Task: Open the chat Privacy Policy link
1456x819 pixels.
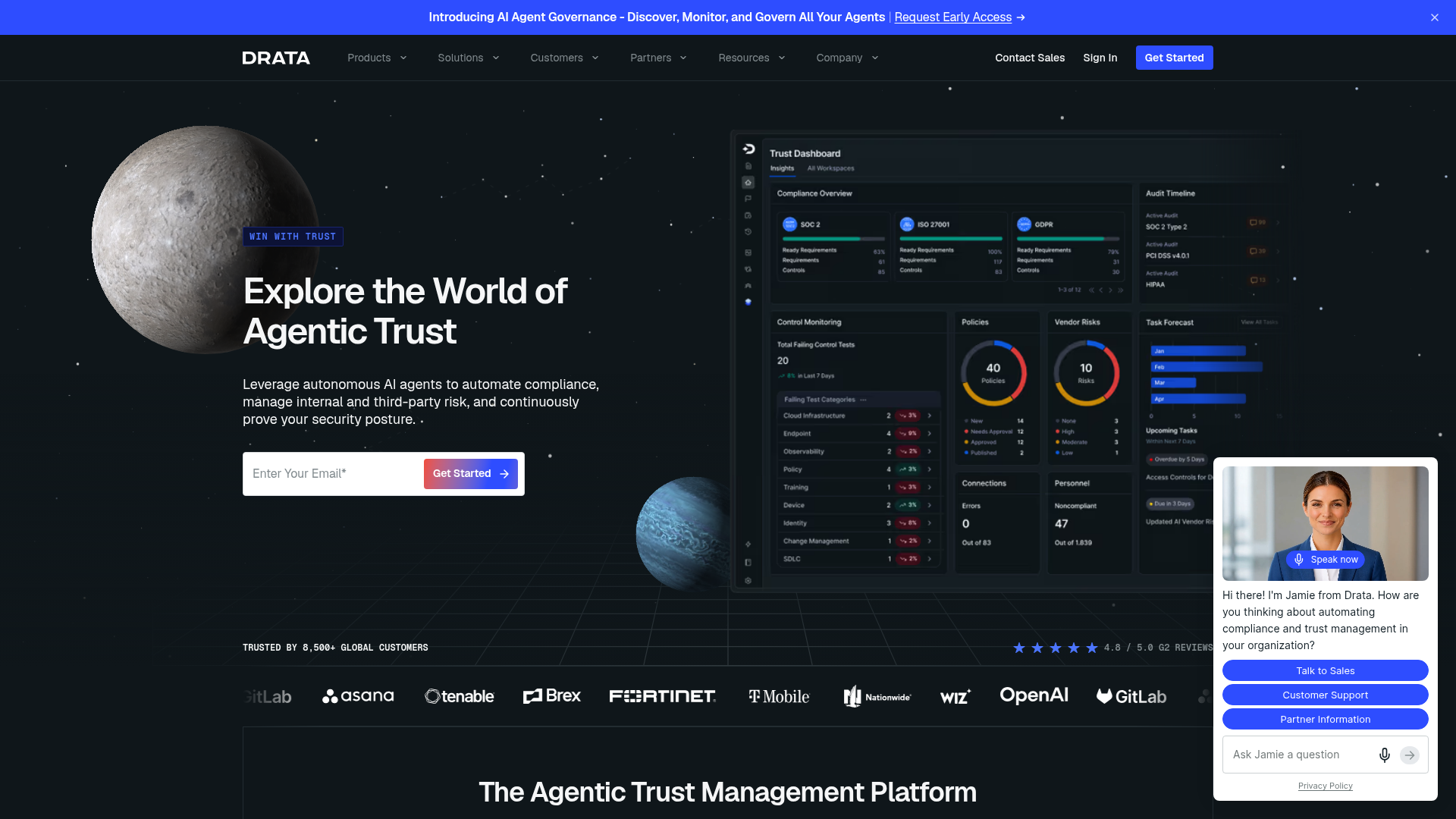Action: [1326, 786]
